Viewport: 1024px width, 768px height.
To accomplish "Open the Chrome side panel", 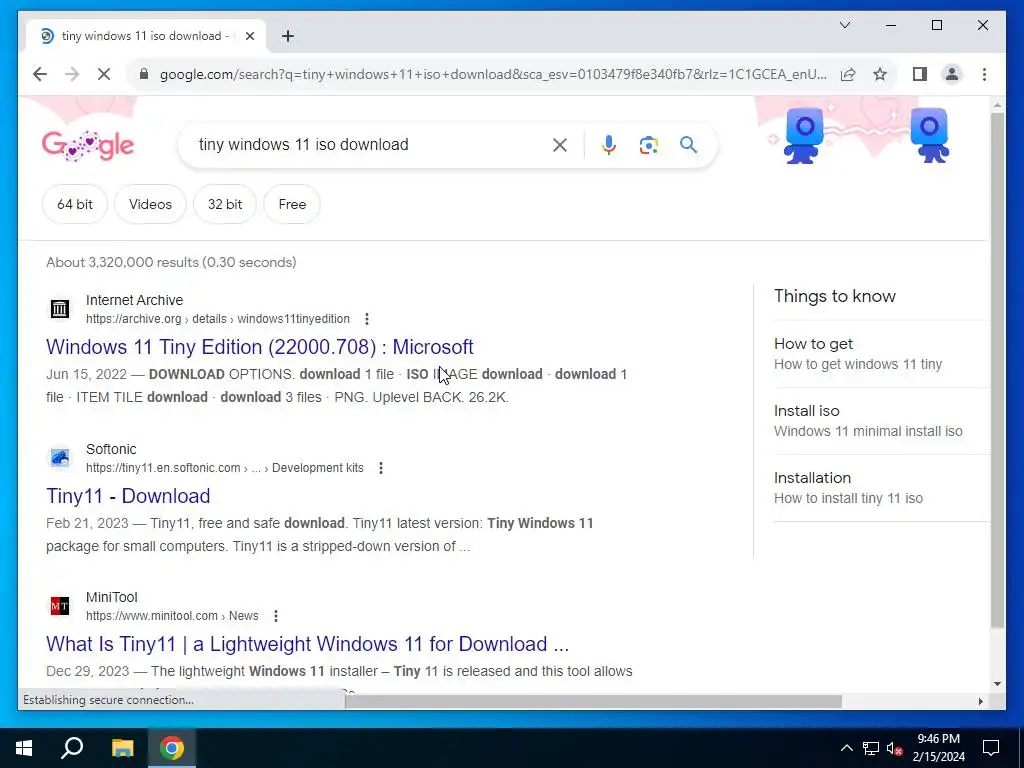I will [920, 74].
